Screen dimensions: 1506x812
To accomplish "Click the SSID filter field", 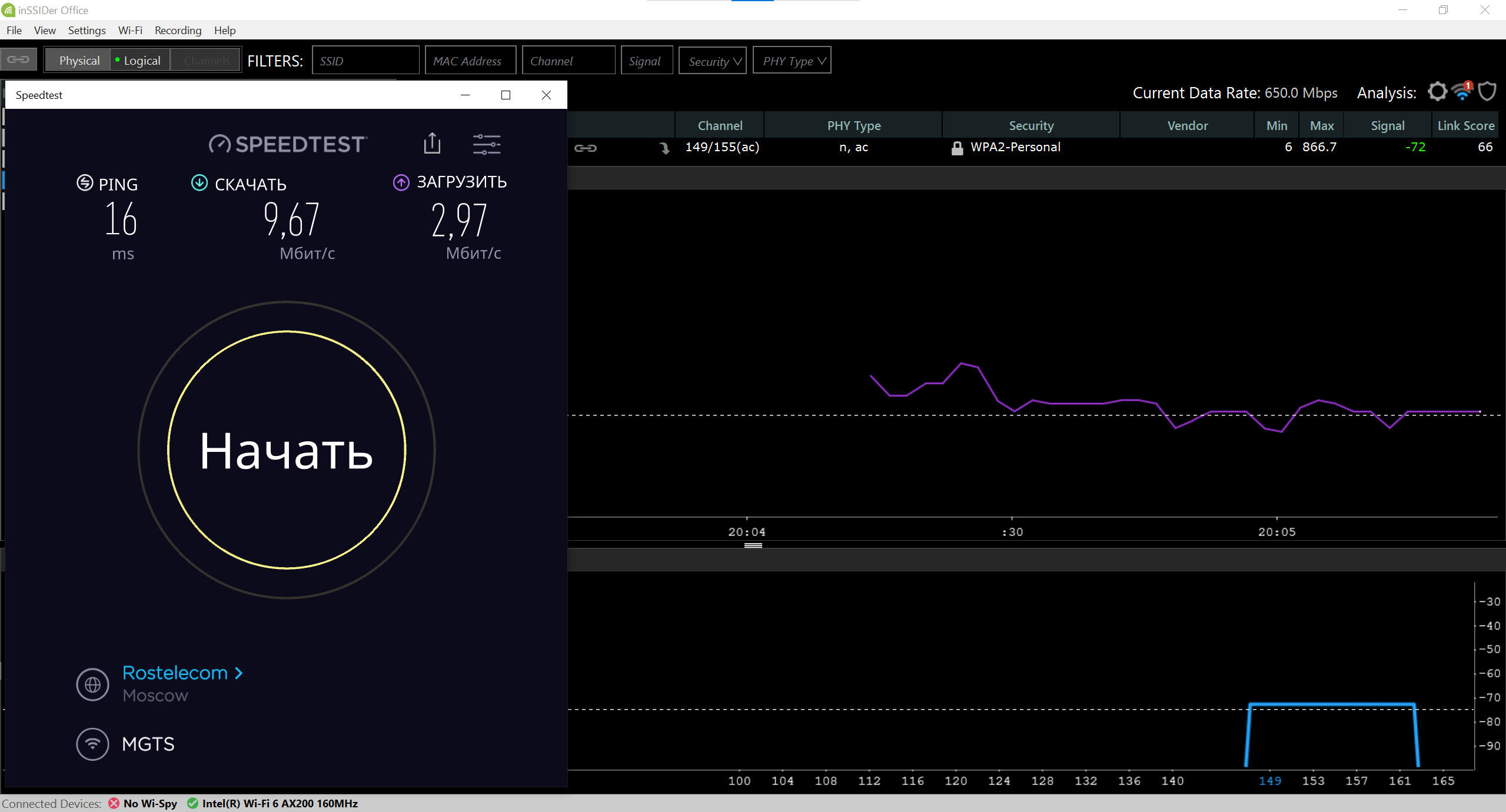I will (x=365, y=61).
